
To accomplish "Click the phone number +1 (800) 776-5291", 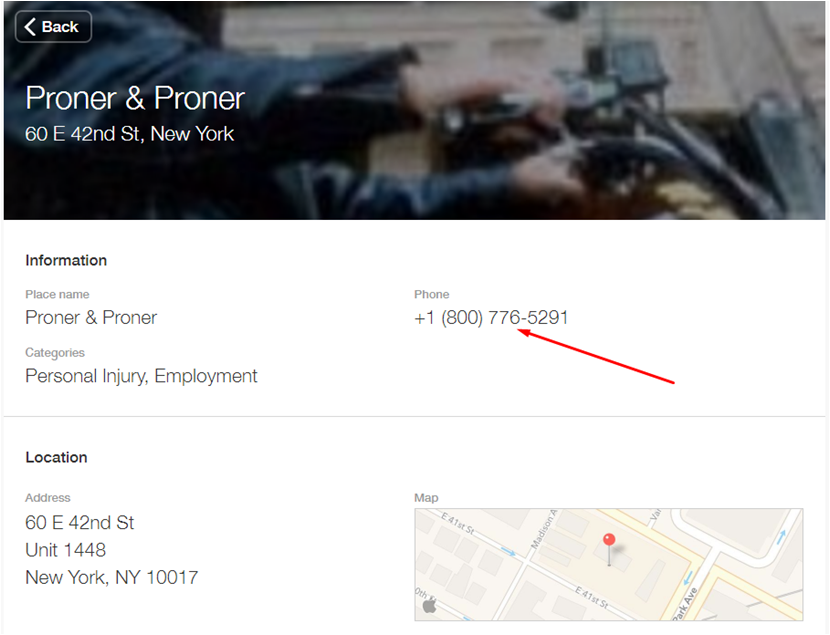I will (x=491, y=318).
